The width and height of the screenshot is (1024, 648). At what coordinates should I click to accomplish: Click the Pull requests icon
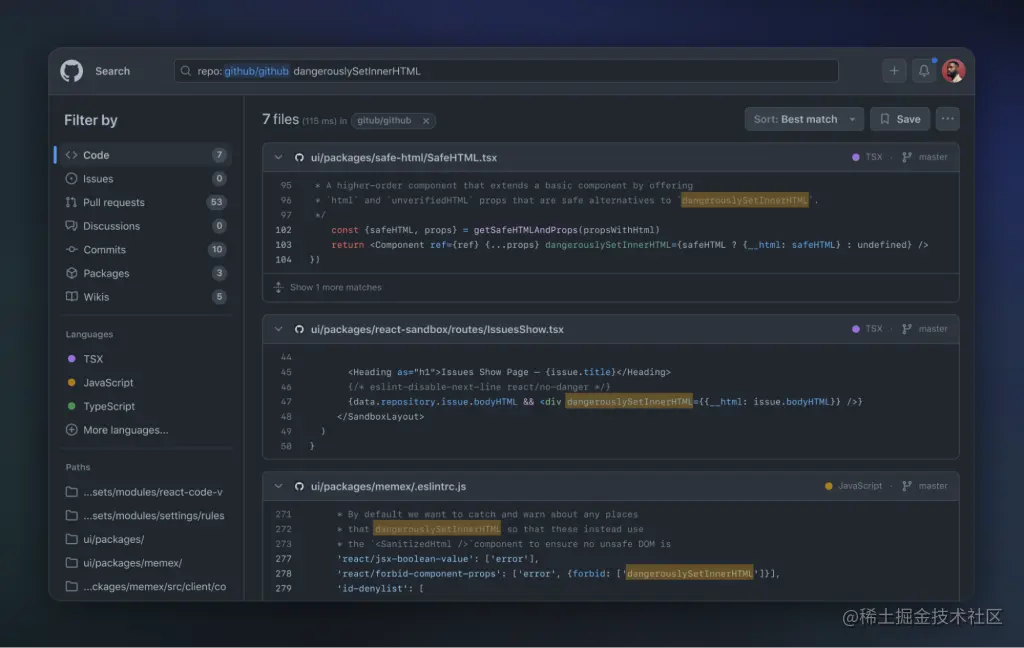(x=71, y=202)
